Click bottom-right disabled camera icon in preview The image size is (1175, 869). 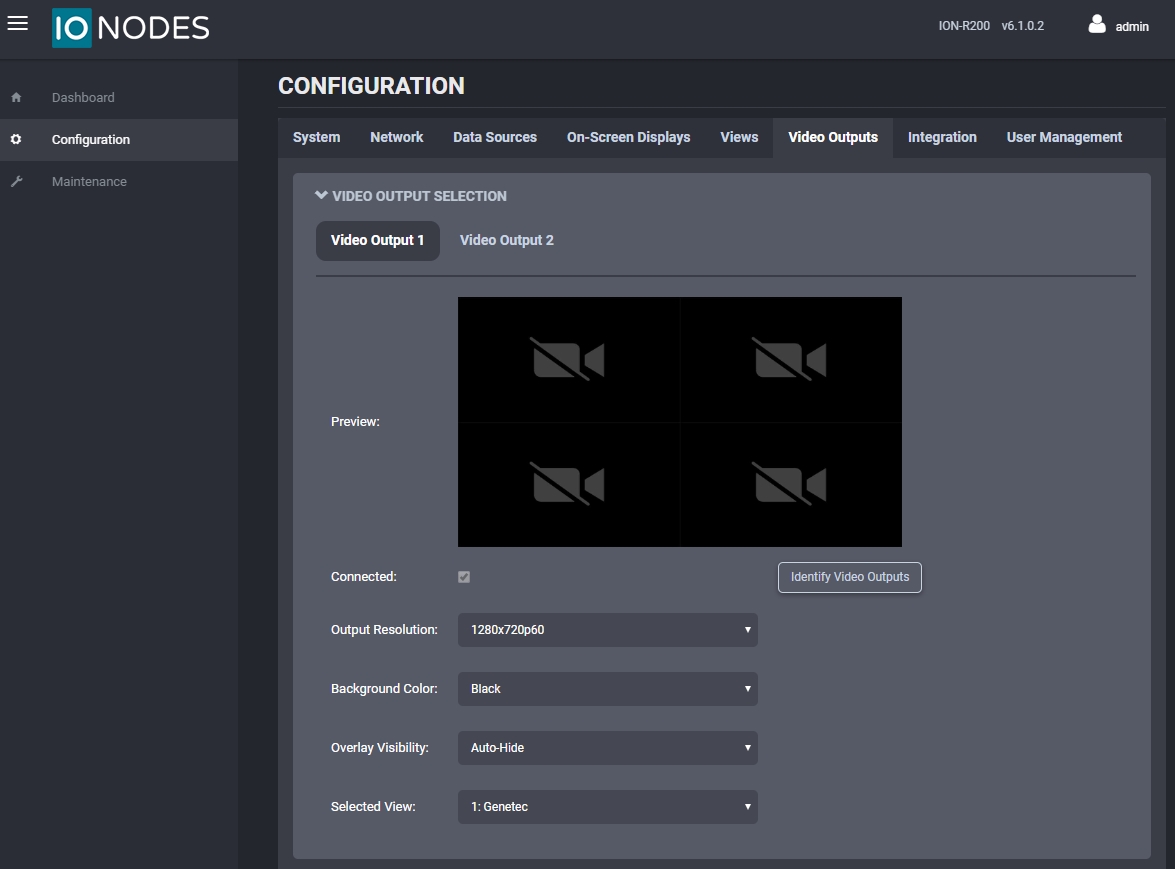(x=790, y=485)
